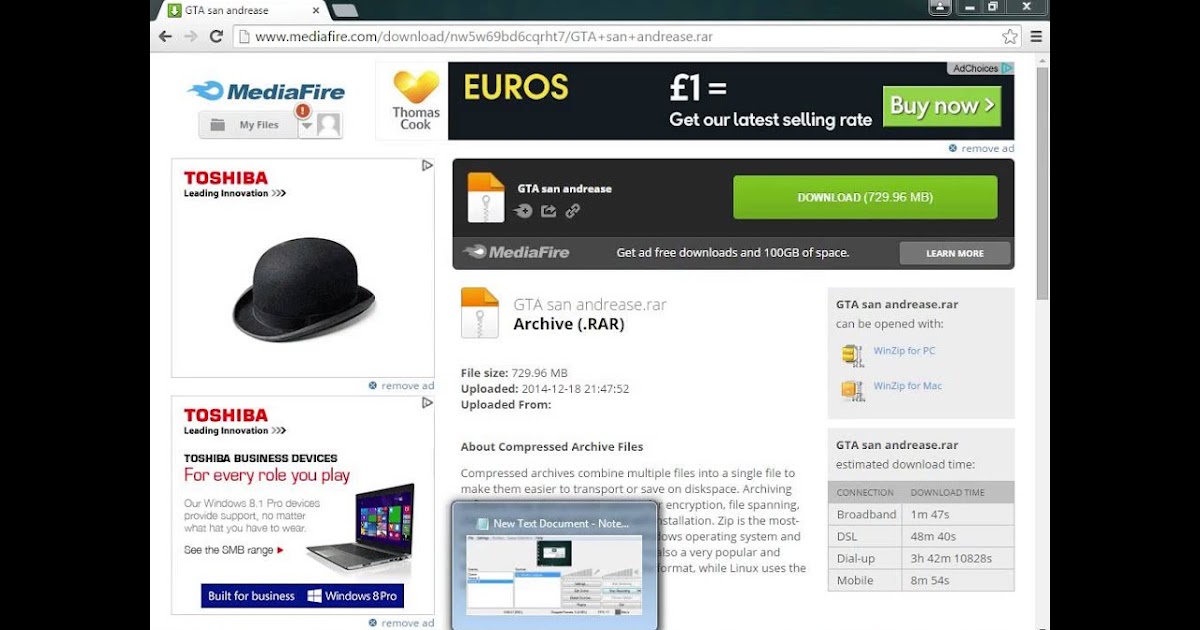This screenshot has width=1200, height=630.
Task: Open the My Files button
Action: coord(248,125)
